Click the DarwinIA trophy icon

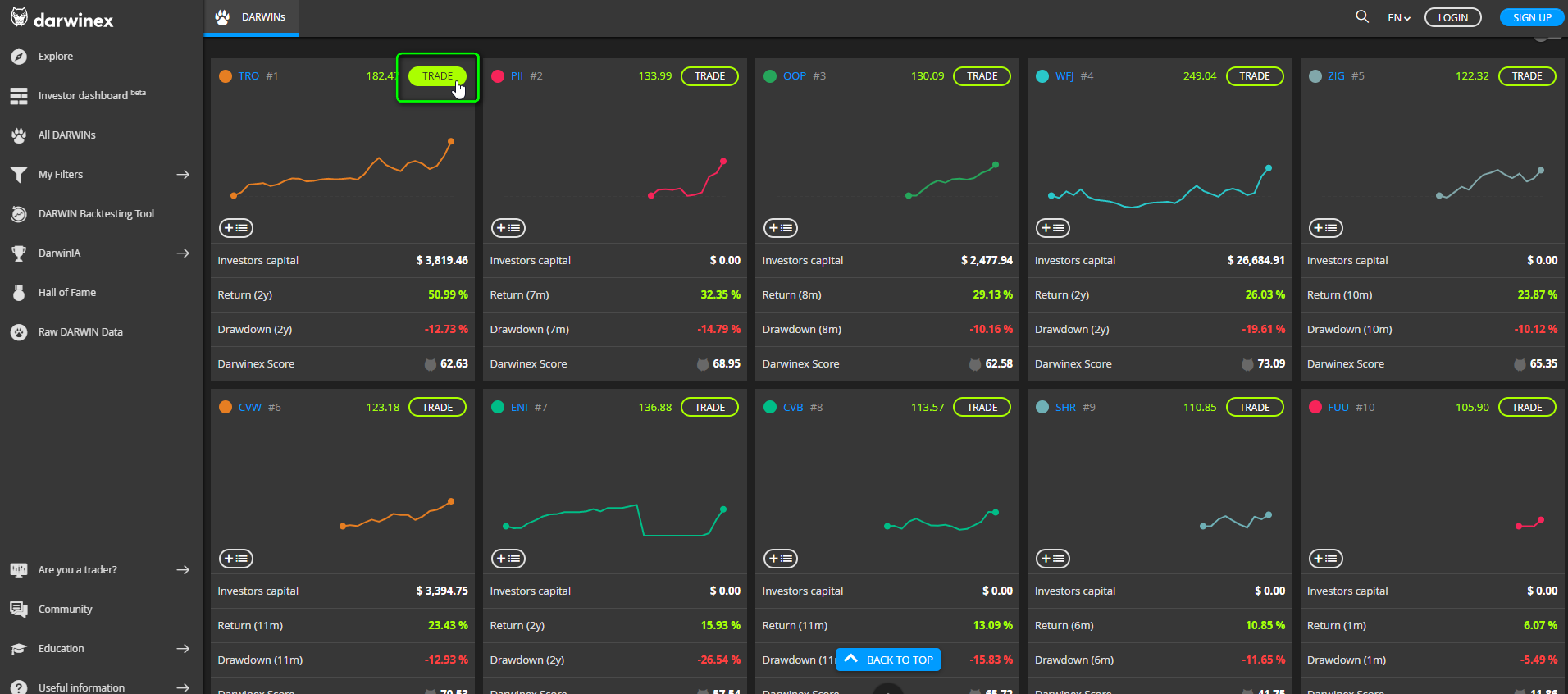click(x=19, y=253)
